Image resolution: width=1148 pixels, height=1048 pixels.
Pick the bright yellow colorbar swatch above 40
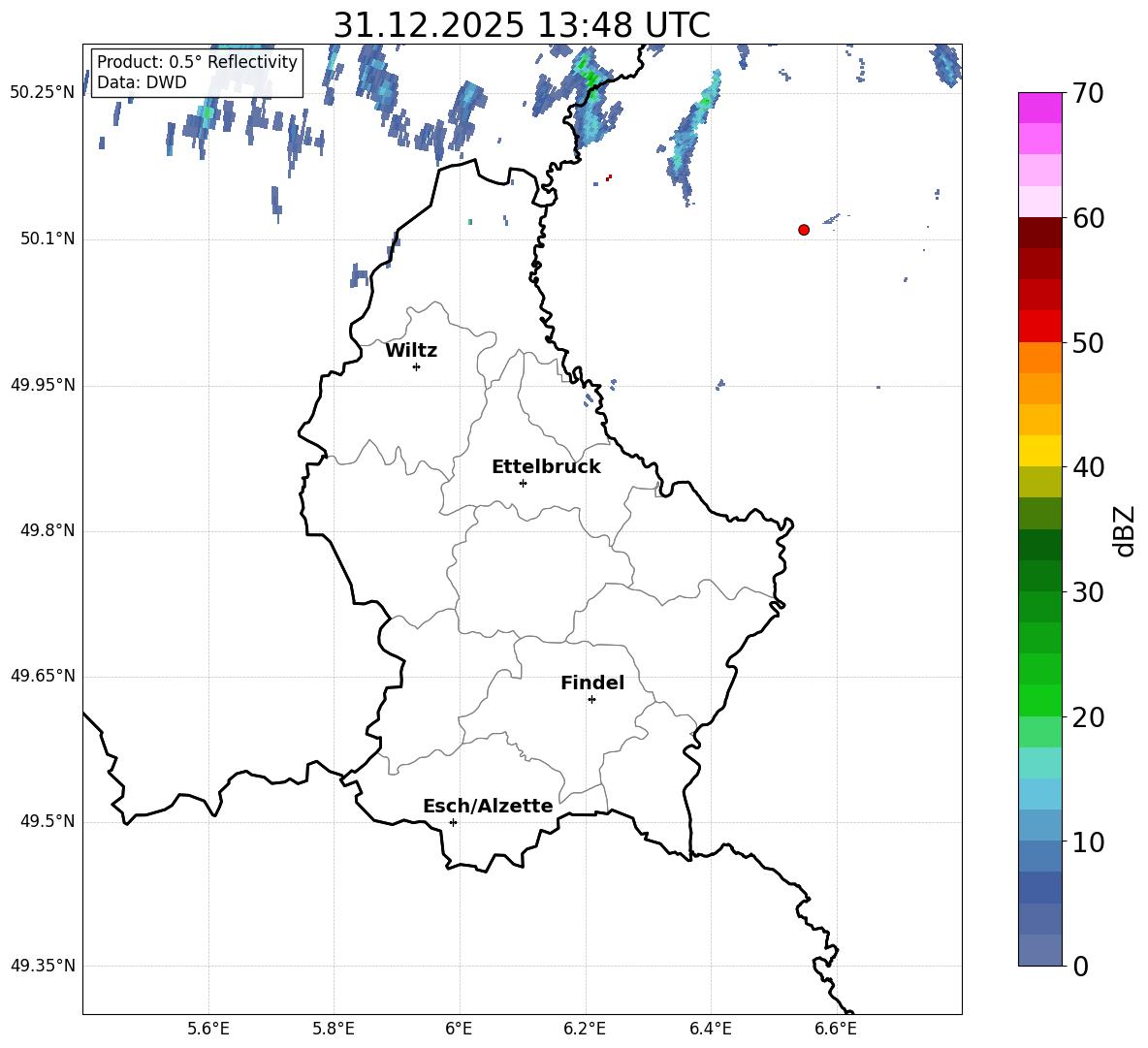[x=1039, y=451]
